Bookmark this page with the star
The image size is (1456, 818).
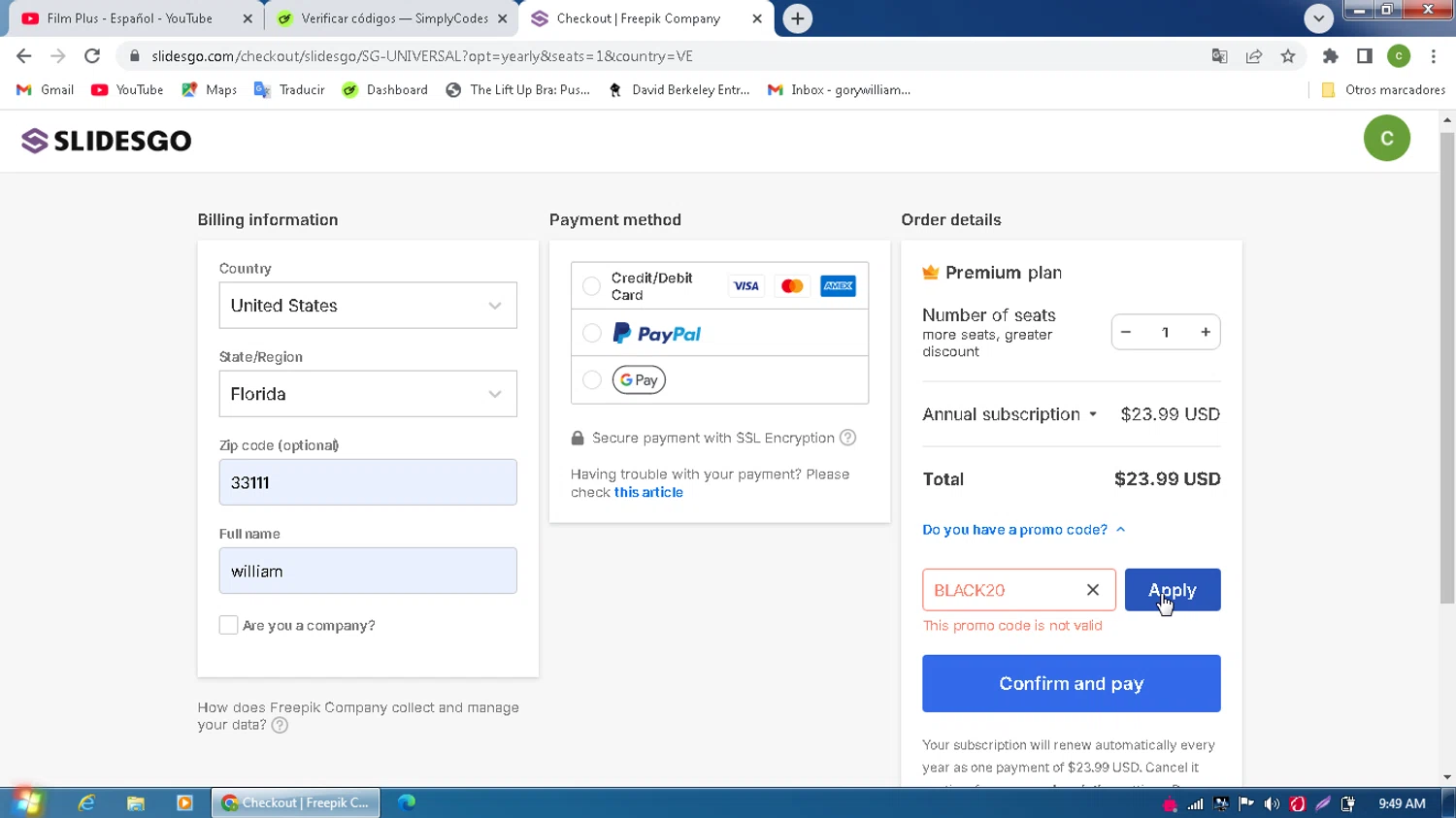(x=1288, y=56)
